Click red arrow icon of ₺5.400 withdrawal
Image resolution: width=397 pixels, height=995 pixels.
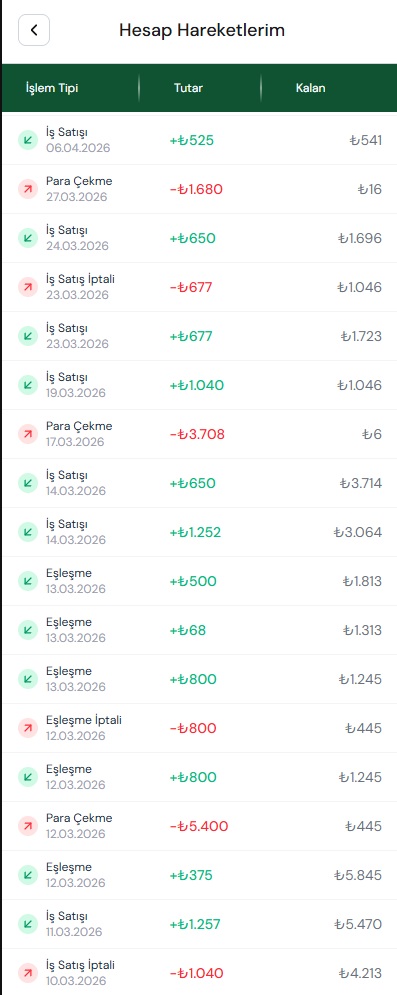click(28, 826)
